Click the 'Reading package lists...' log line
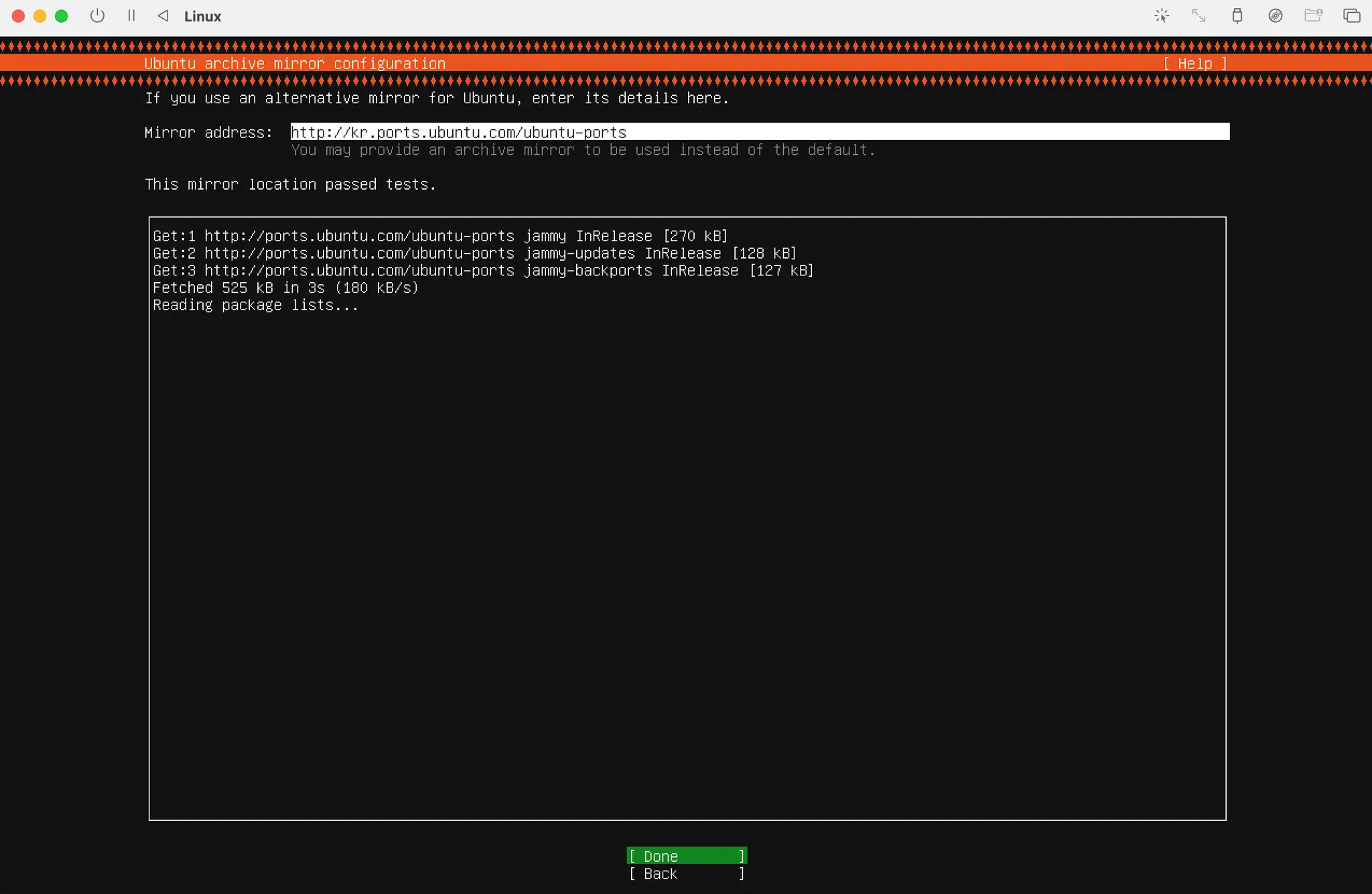This screenshot has height=894, width=1372. click(x=255, y=306)
